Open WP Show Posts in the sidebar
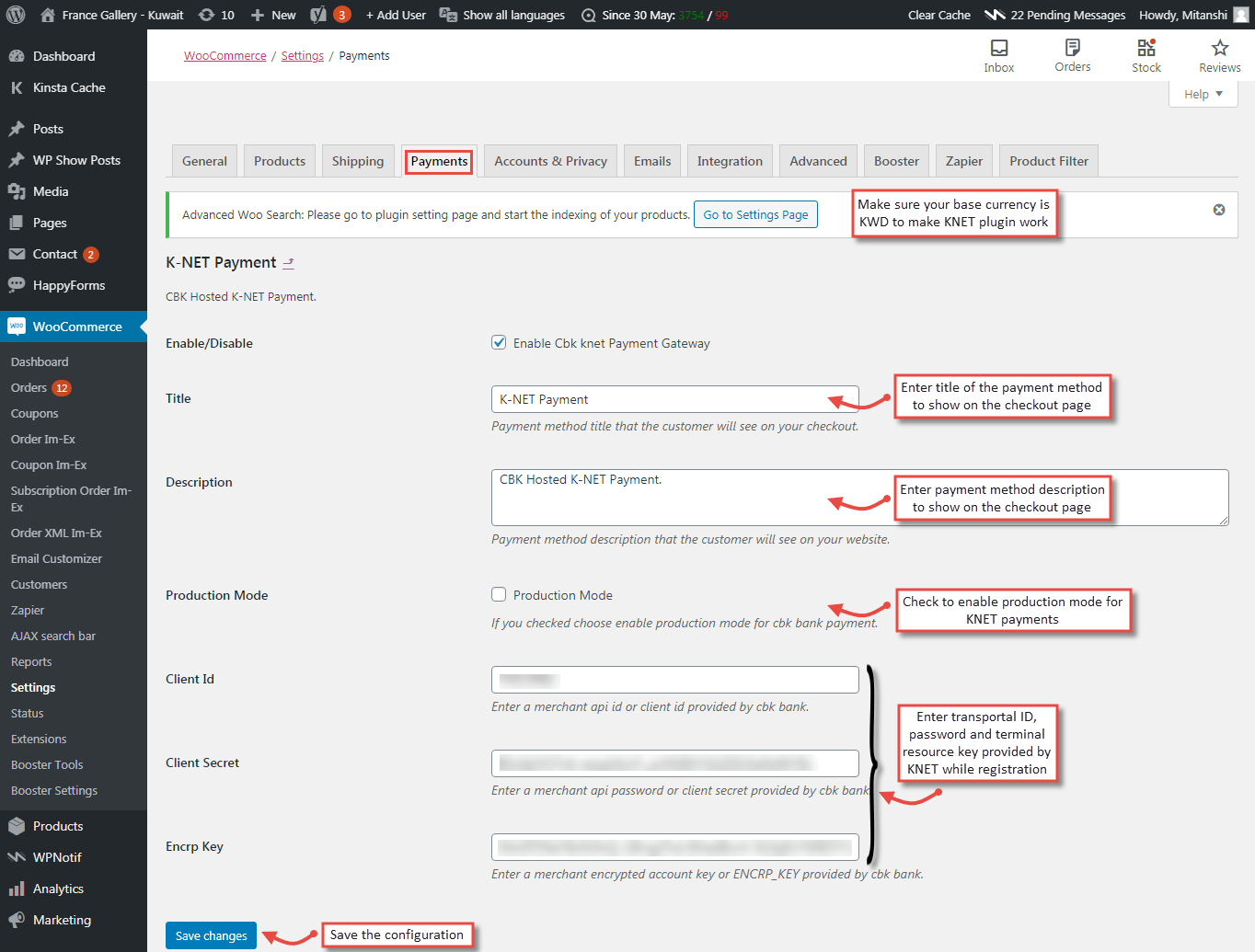The width and height of the screenshot is (1255, 952). (74, 160)
